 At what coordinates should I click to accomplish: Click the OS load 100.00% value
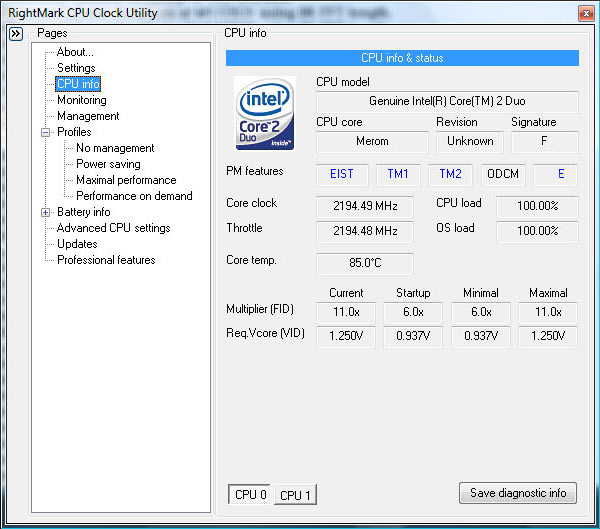click(x=537, y=231)
